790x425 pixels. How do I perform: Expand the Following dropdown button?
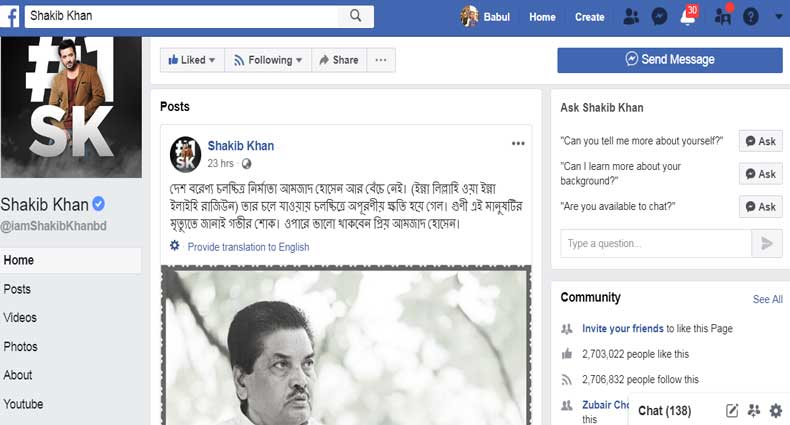tap(268, 60)
